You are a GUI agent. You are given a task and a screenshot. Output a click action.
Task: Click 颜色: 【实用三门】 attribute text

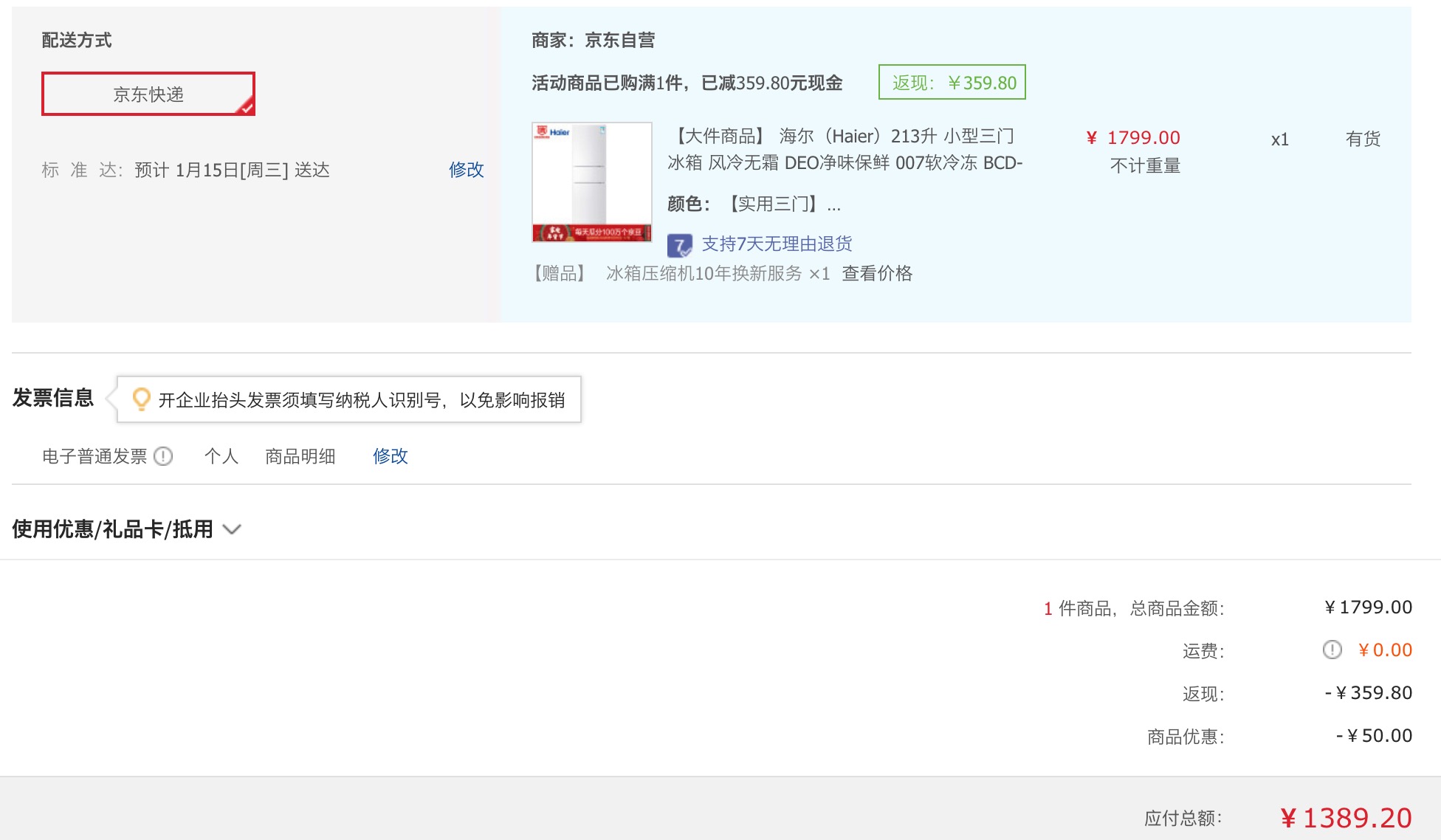(754, 204)
